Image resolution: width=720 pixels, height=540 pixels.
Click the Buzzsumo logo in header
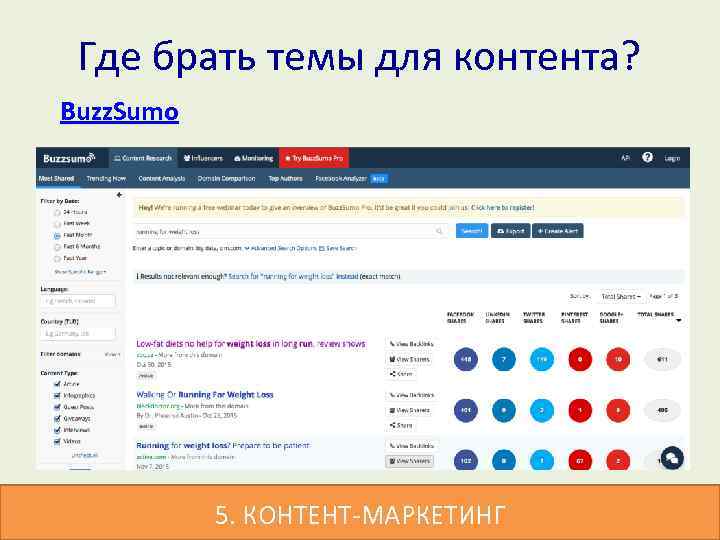[x=69, y=158]
